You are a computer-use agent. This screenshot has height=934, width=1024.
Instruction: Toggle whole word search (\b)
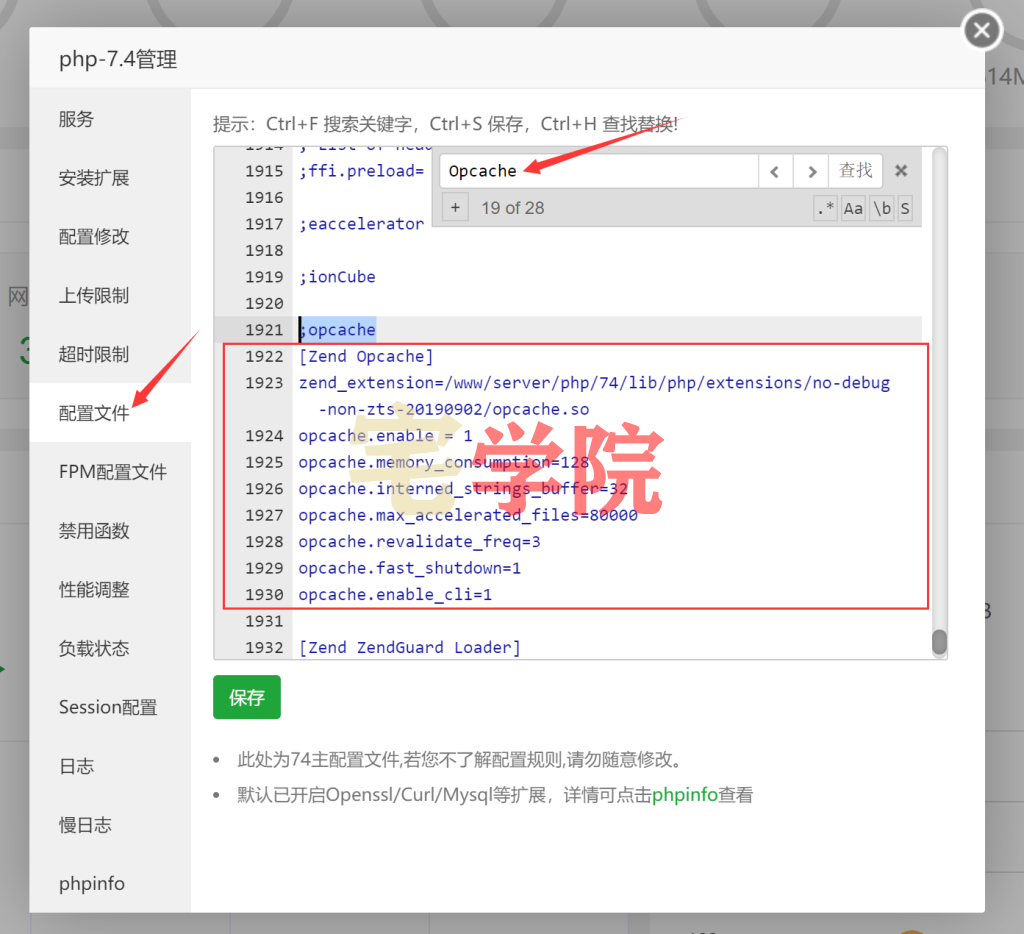(882, 209)
